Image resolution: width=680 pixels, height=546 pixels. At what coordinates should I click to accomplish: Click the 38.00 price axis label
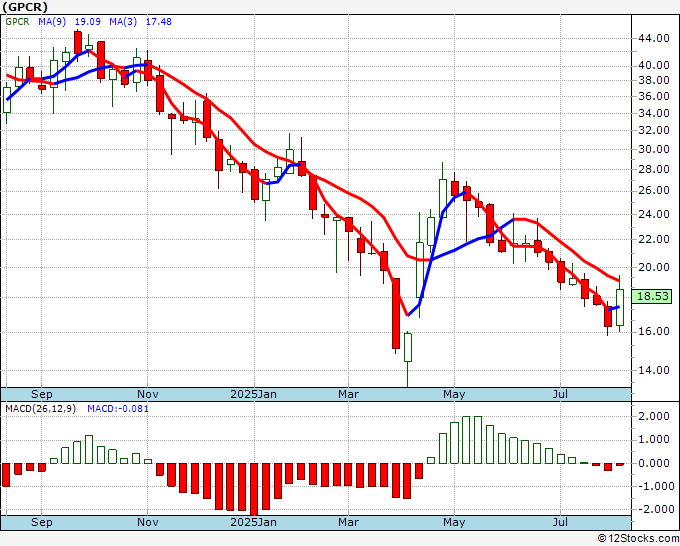coord(654,80)
